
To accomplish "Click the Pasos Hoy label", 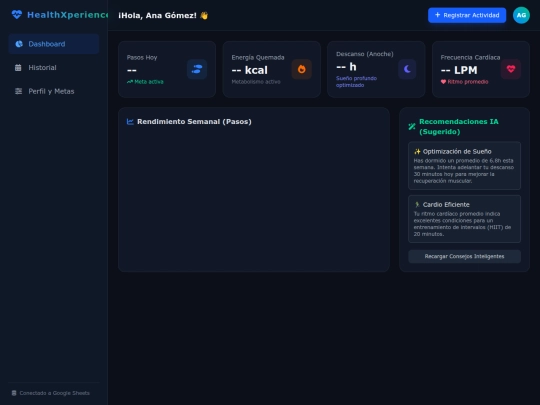I will pos(142,58).
